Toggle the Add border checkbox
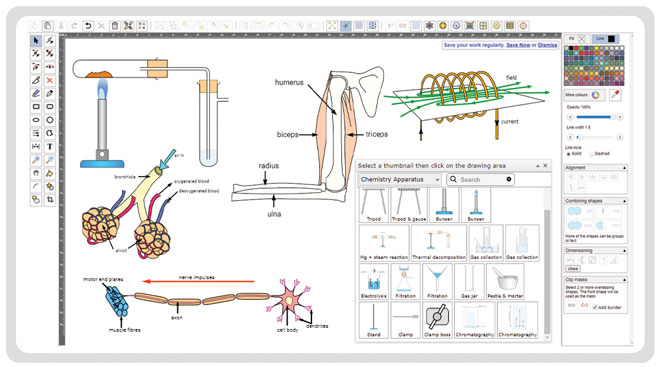 tap(595, 307)
